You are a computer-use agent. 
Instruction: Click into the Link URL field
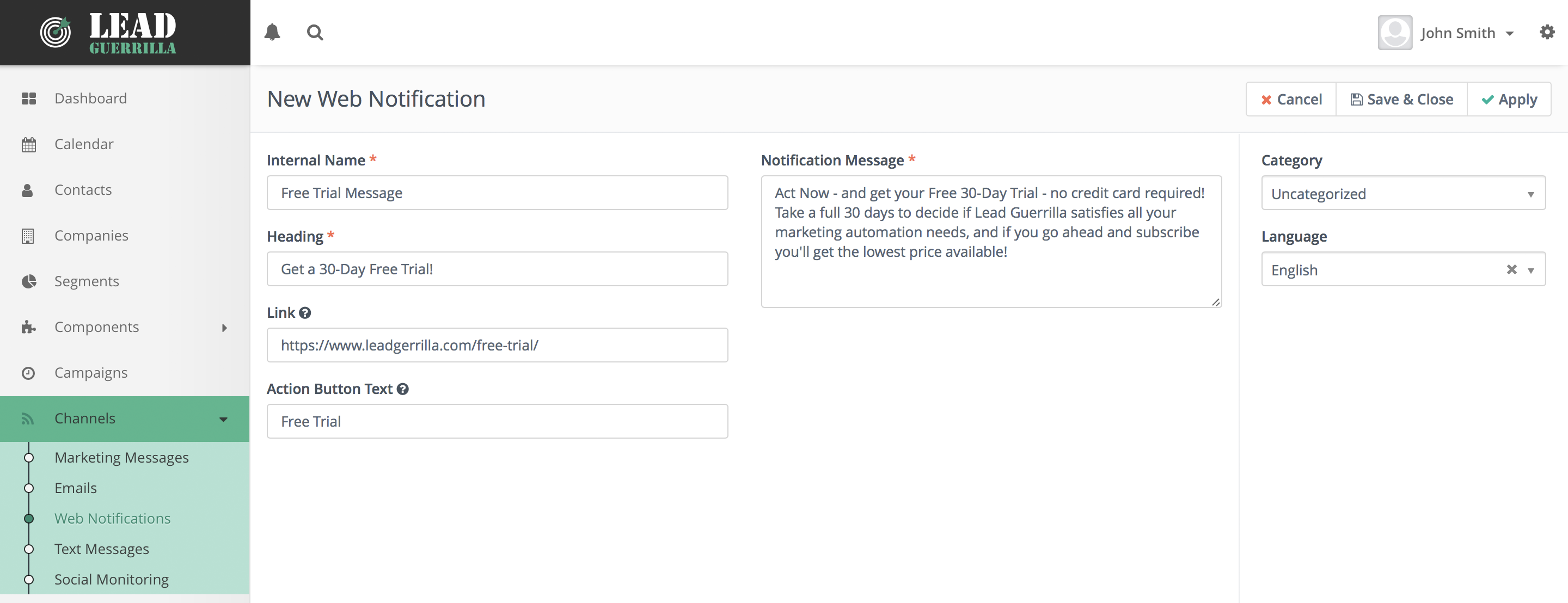(497, 345)
